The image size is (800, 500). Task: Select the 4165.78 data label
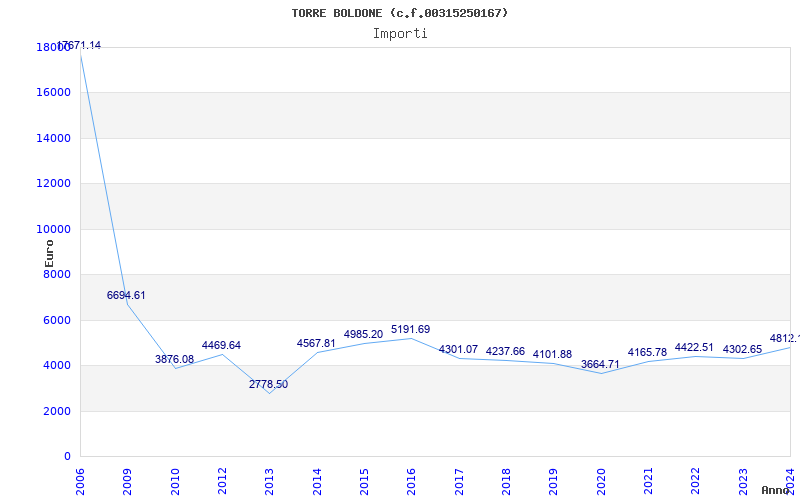(647, 353)
